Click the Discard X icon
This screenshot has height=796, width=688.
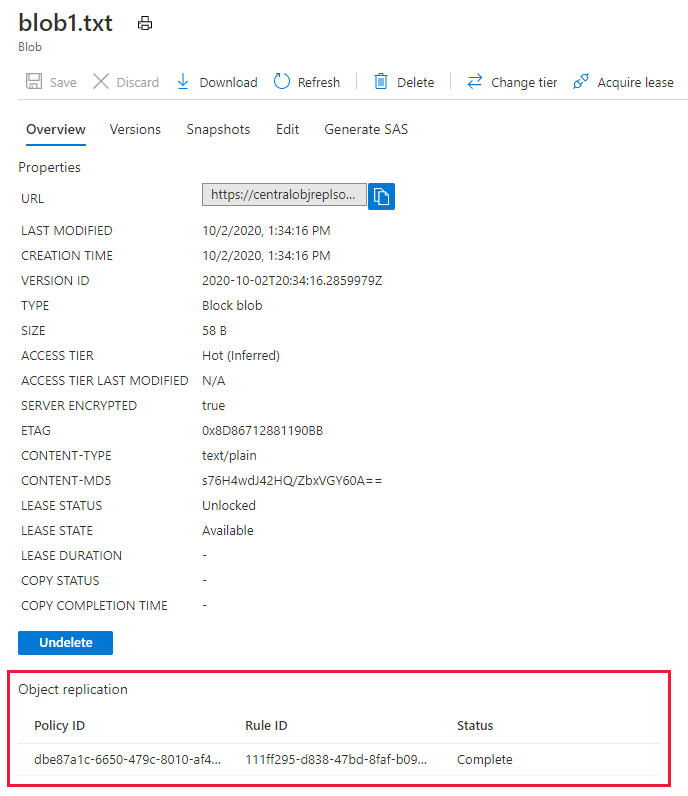click(101, 81)
